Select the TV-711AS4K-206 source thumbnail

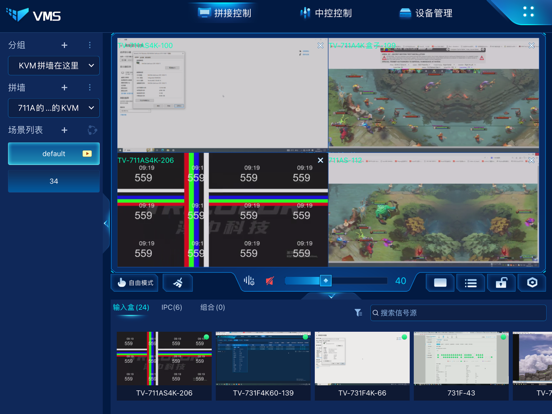(x=164, y=365)
